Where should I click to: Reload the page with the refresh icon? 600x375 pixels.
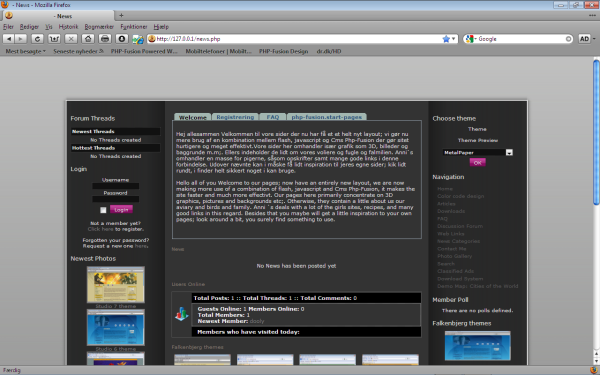[x=37, y=39]
